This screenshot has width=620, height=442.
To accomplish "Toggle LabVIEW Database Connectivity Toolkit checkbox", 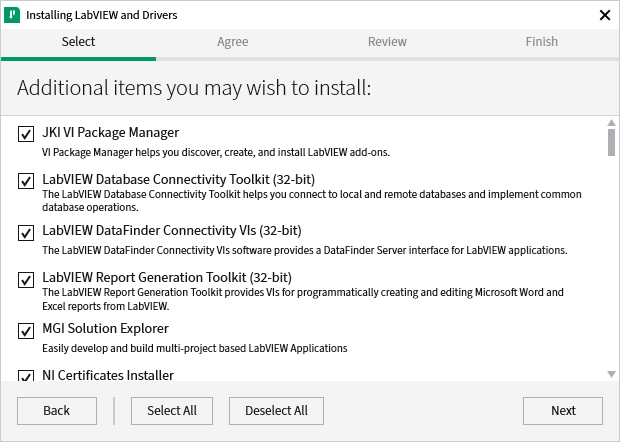I will click(x=26, y=182).
